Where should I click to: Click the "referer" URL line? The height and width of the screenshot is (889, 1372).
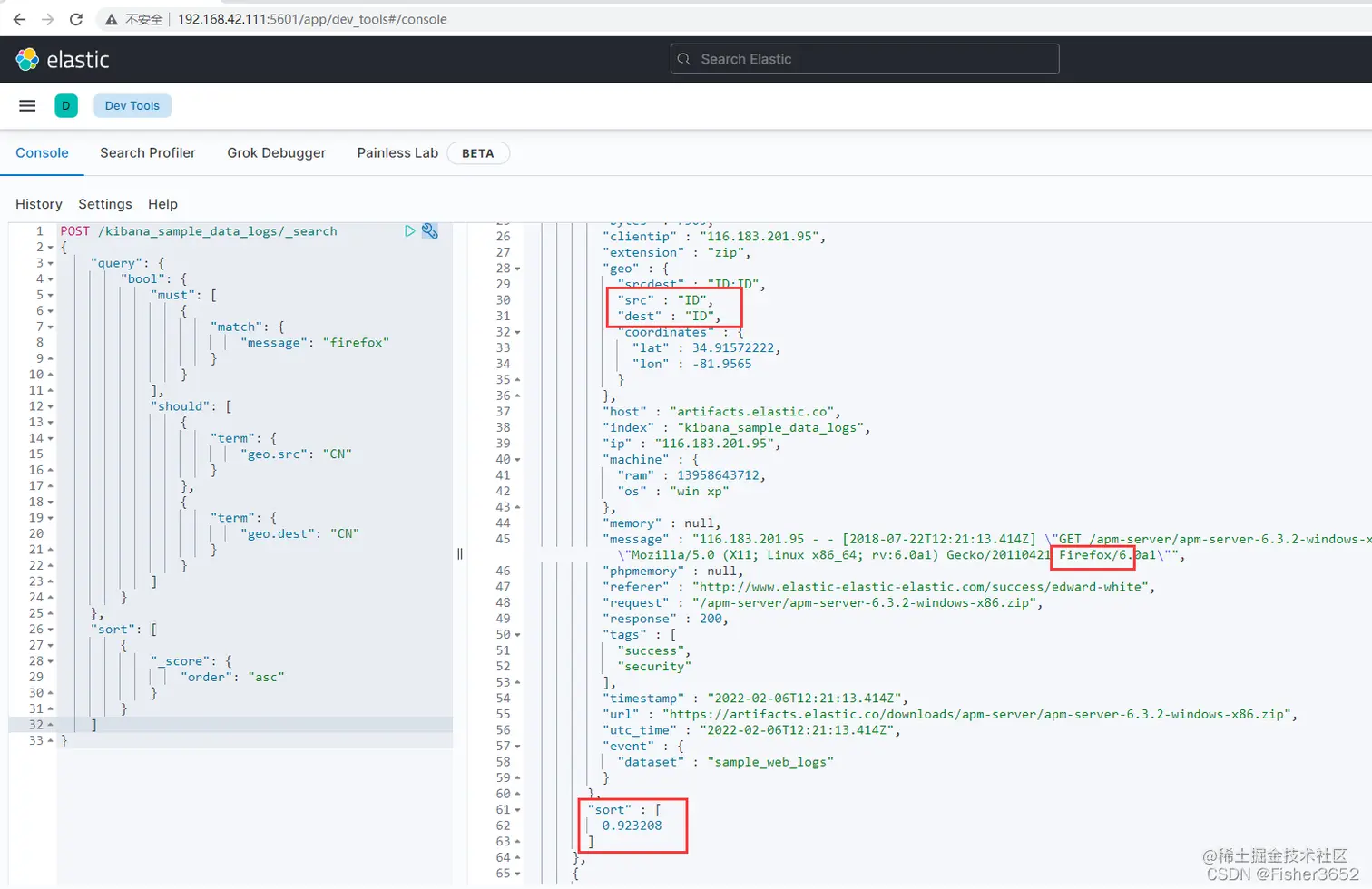tap(879, 587)
